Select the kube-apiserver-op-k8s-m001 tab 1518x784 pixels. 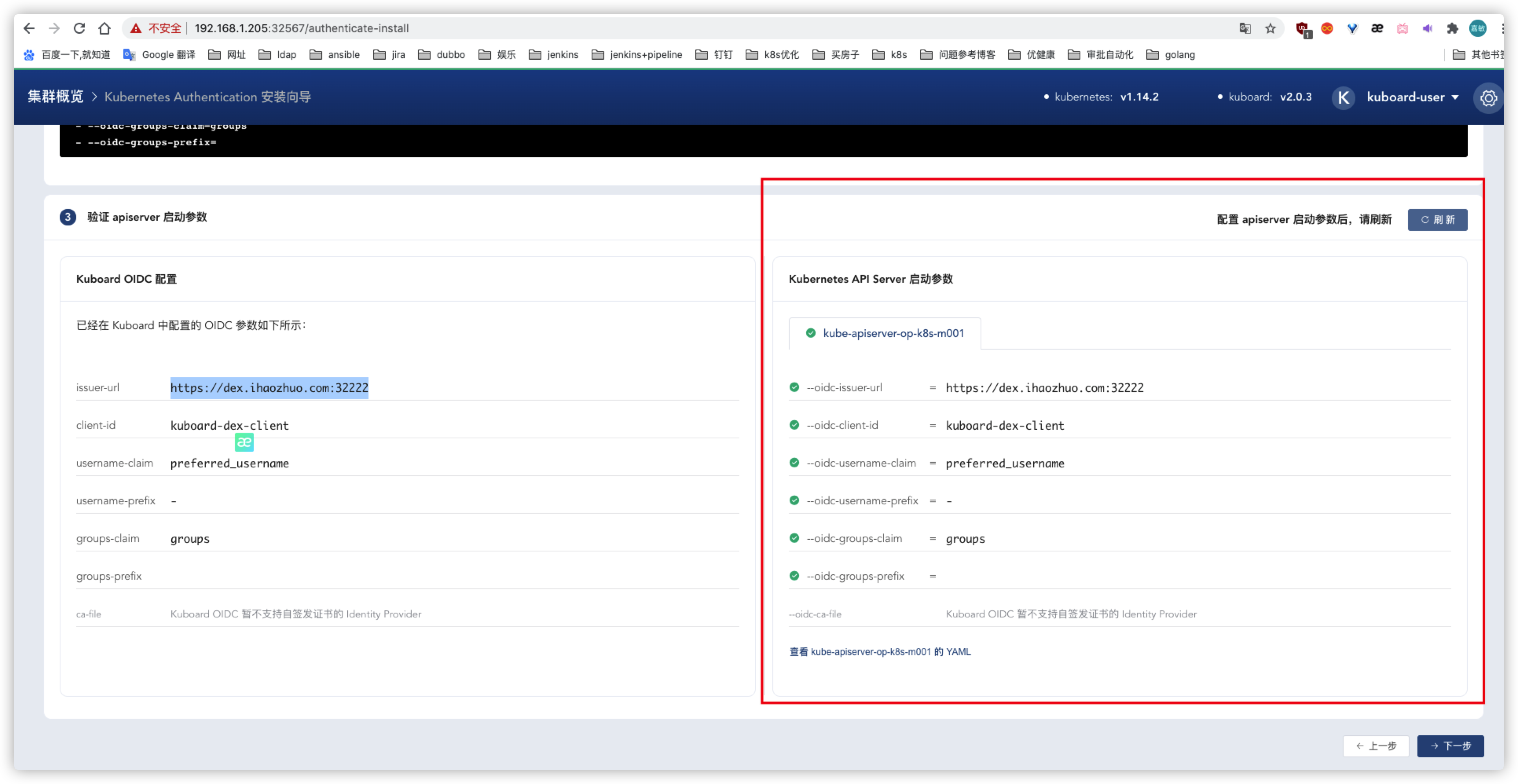click(885, 333)
